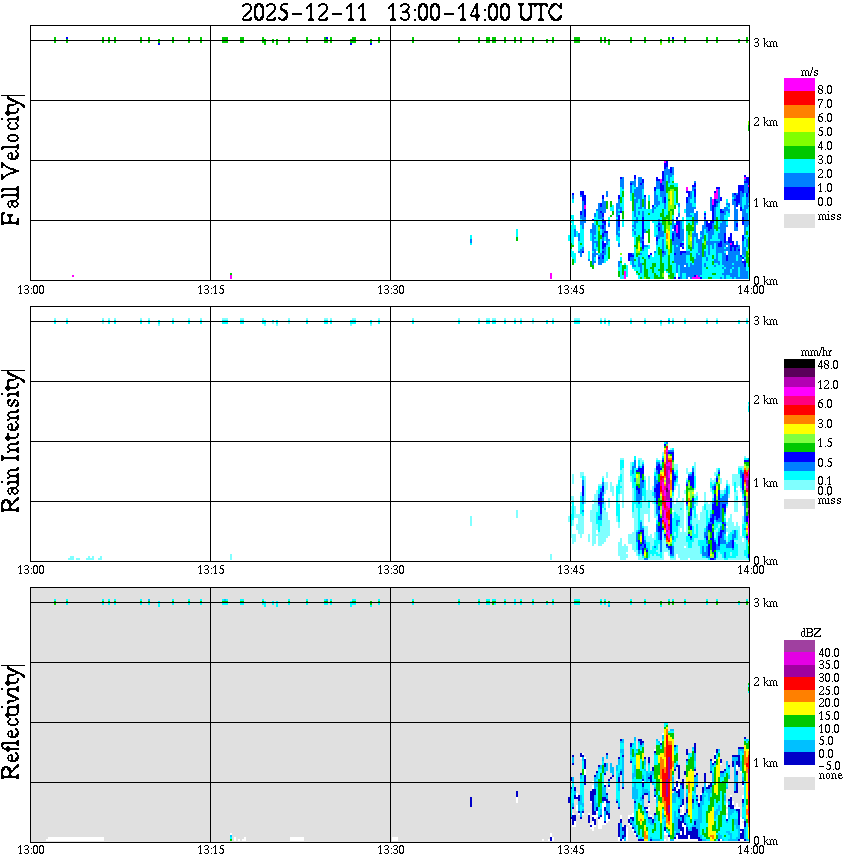Screen dimensions: 850x868
Task: Click '1 km' height label of Reflectivity panel
Action: pos(765,763)
